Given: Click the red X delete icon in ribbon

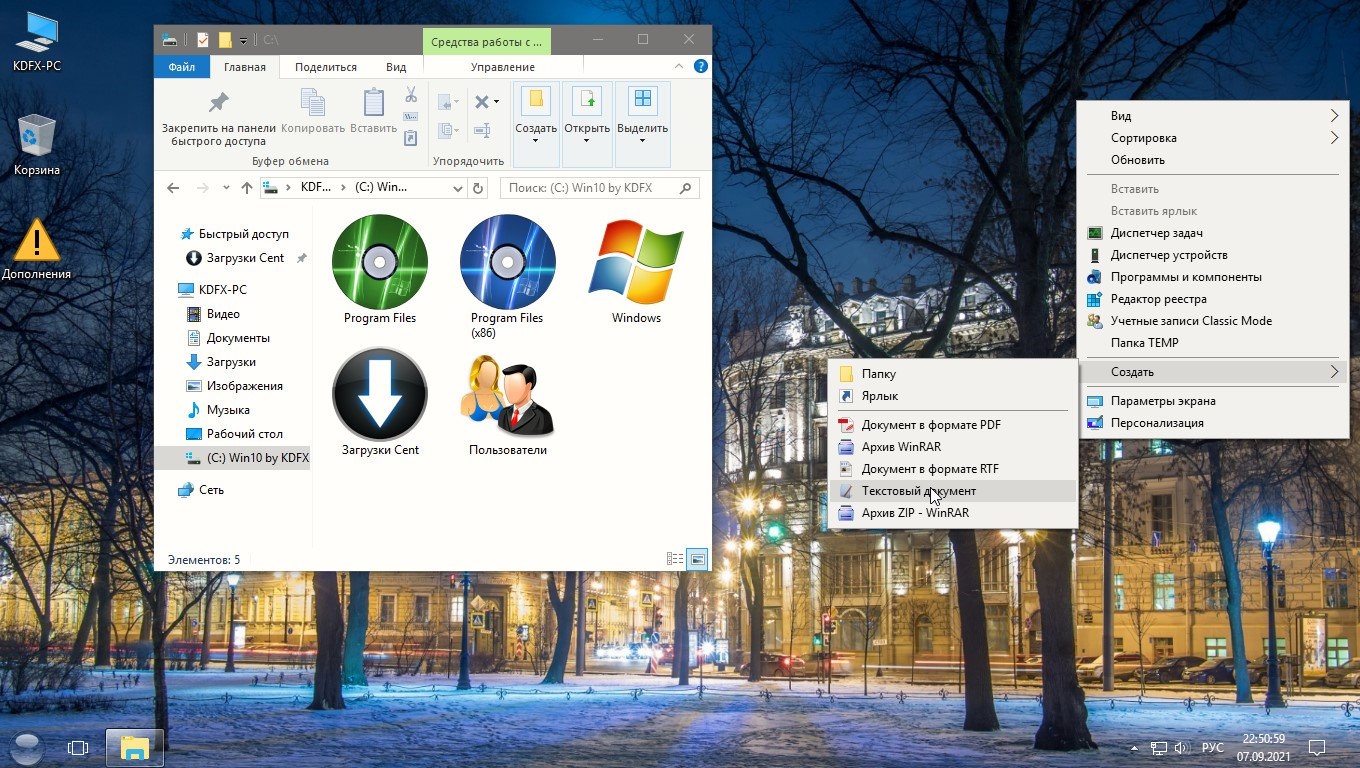Looking at the screenshot, I should pyautogui.click(x=481, y=101).
